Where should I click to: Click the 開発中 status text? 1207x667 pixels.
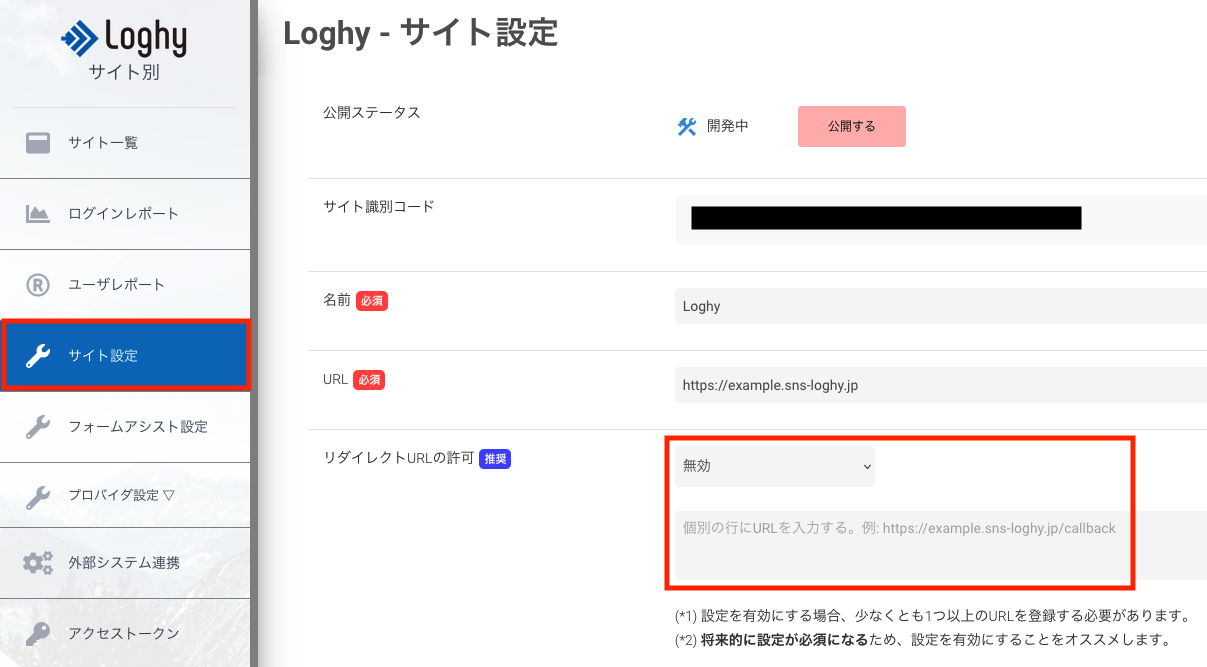727,126
